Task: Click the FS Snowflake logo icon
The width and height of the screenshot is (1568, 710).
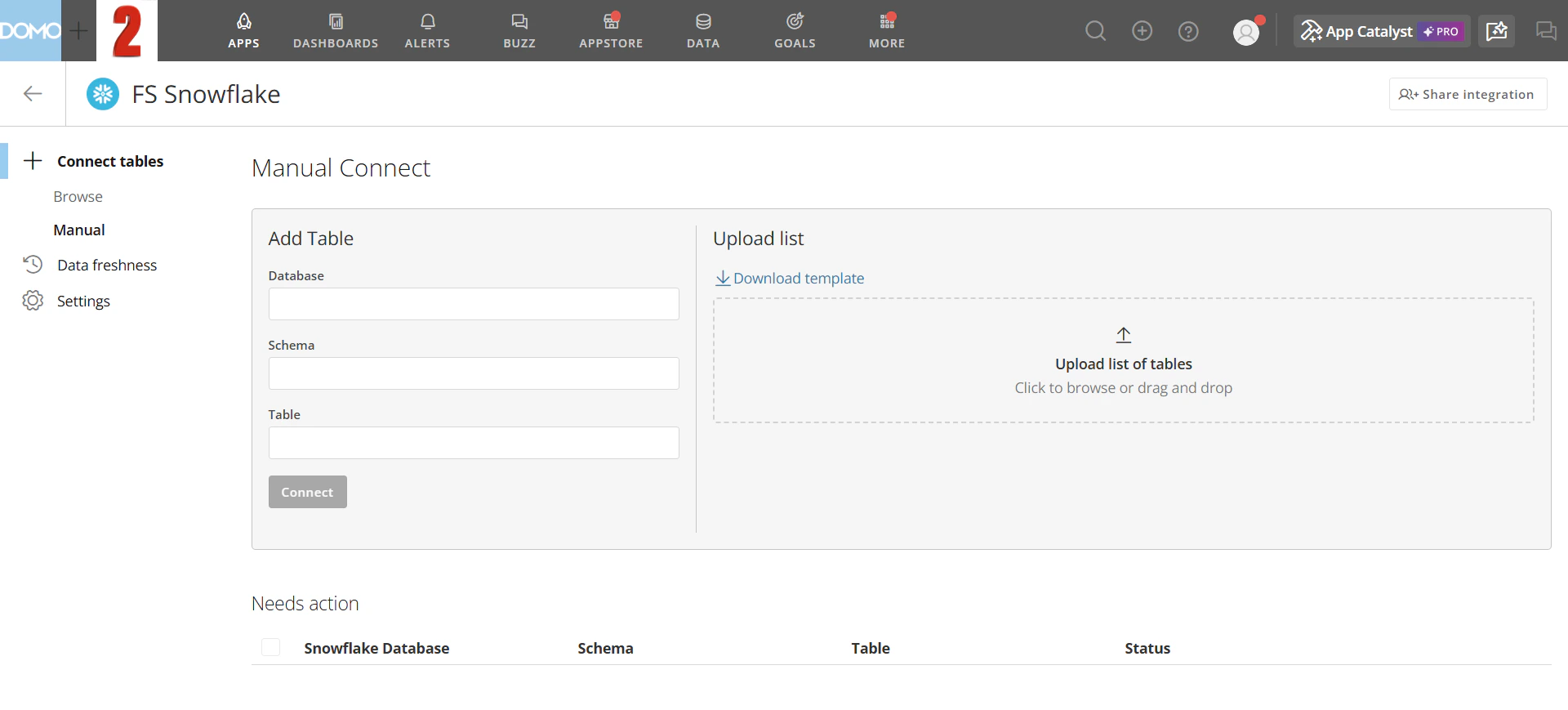Action: point(103,94)
